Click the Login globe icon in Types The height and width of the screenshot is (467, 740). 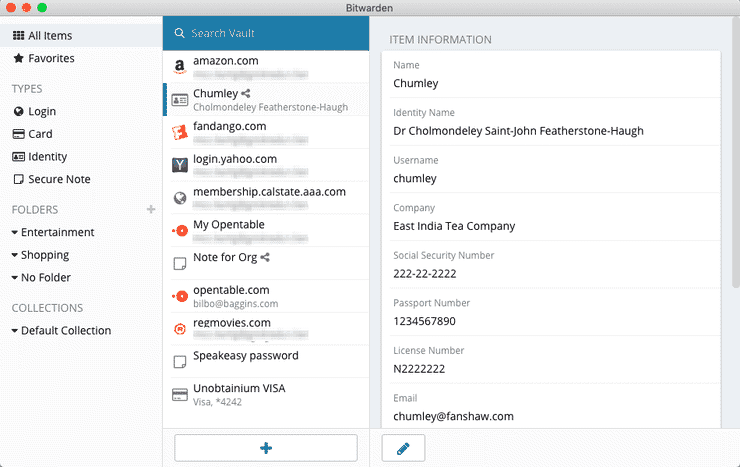18,111
